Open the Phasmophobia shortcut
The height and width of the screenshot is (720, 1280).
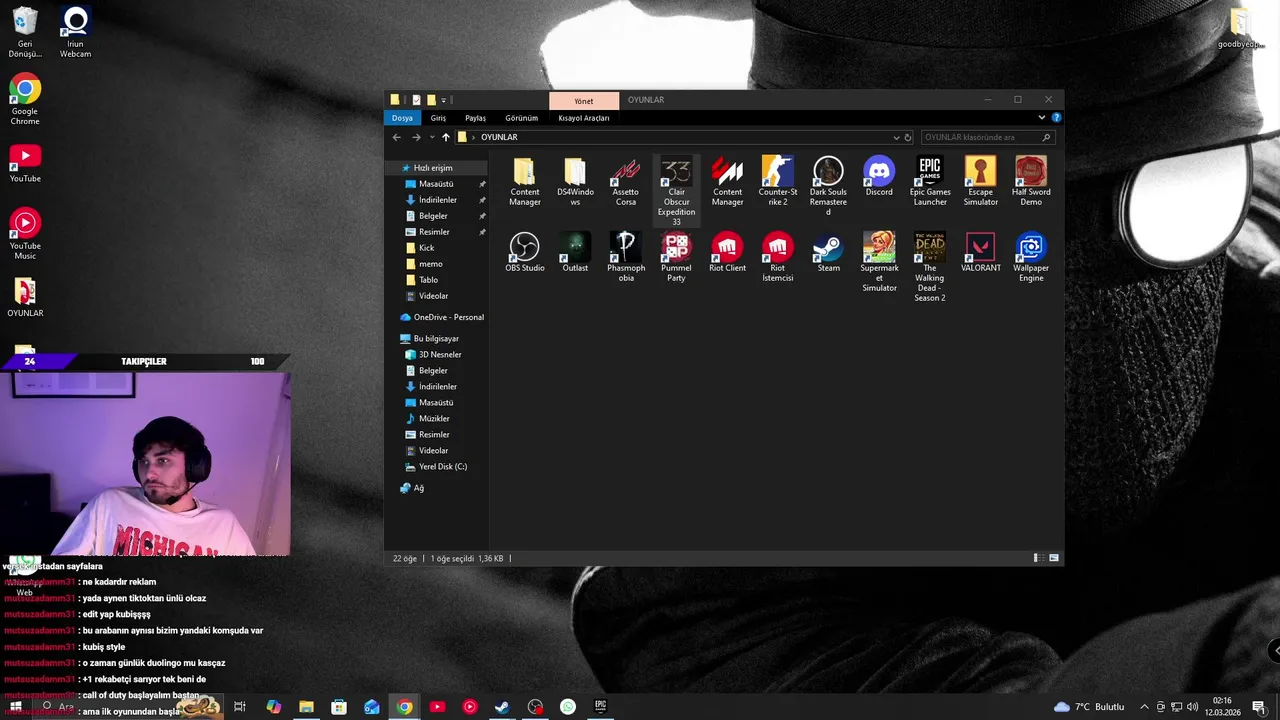[x=626, y=257]
